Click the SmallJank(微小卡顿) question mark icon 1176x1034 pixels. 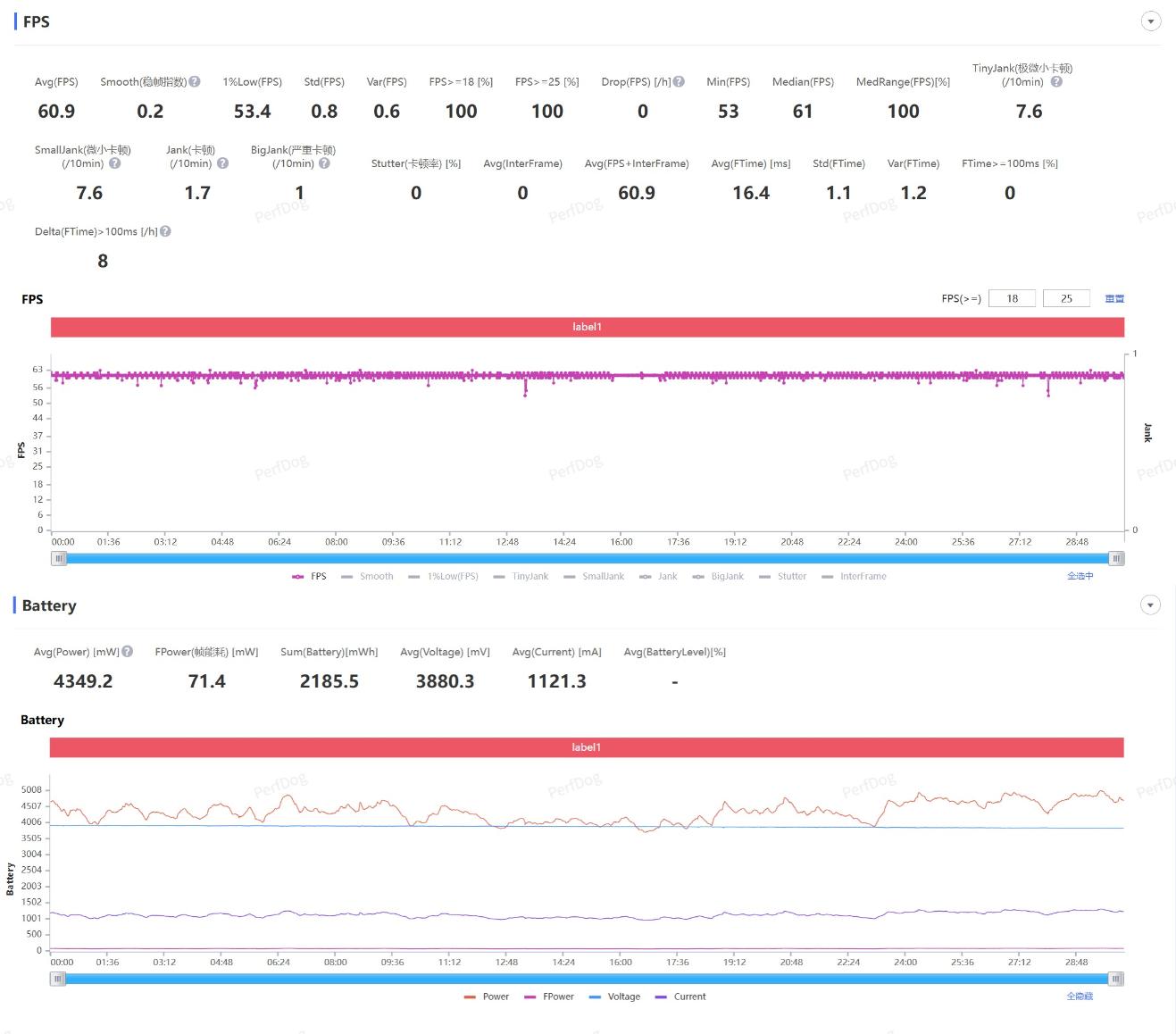(114, 163)
